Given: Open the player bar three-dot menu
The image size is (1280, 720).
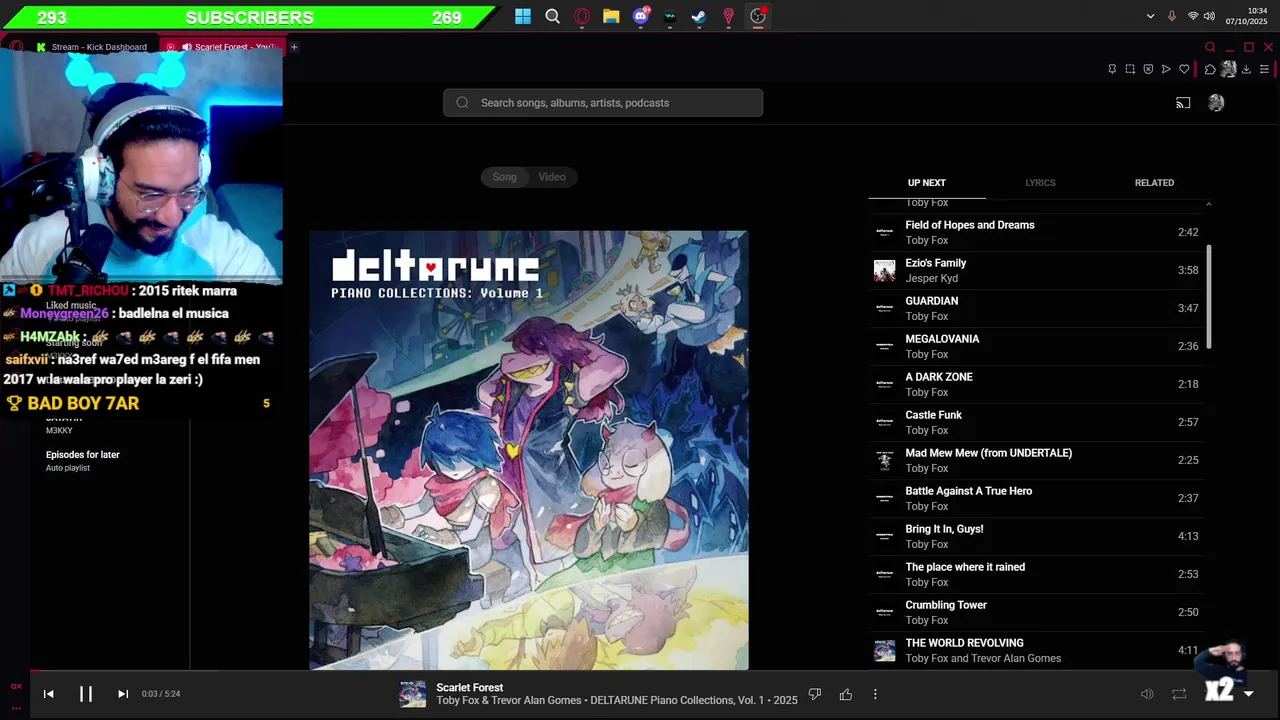Looking at the screenshot, I should pos(875,694).
